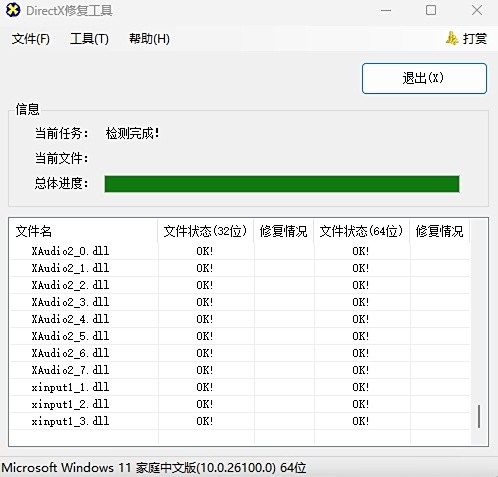Click the first 修复情况 column header

click(283, 231)
